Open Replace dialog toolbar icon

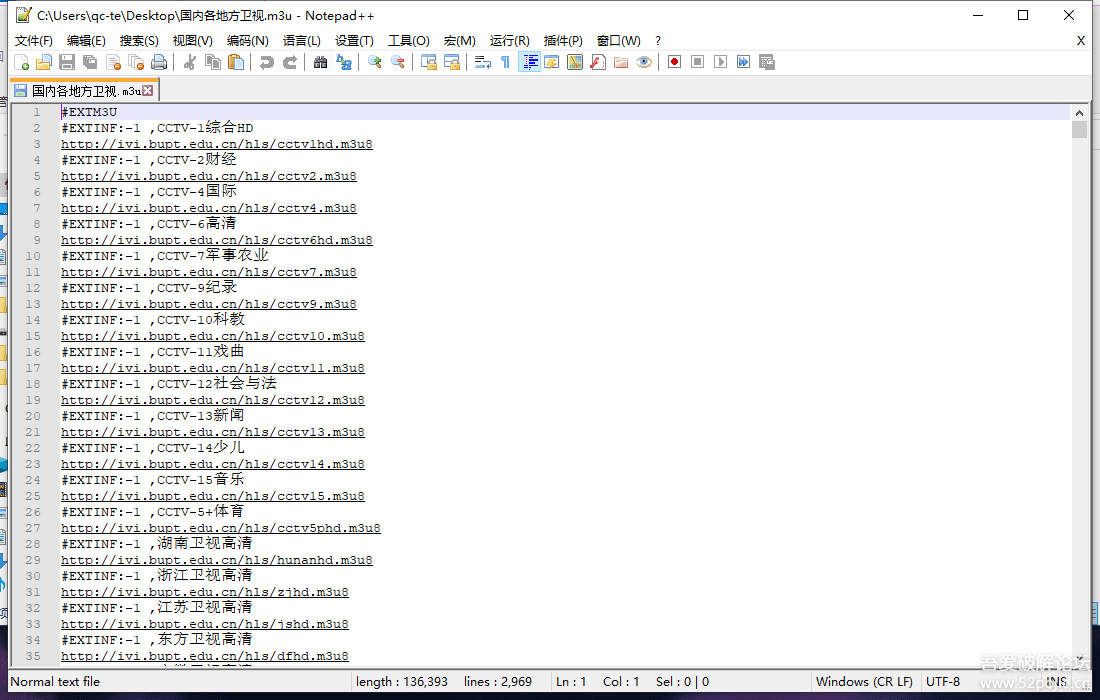point(344,62)
